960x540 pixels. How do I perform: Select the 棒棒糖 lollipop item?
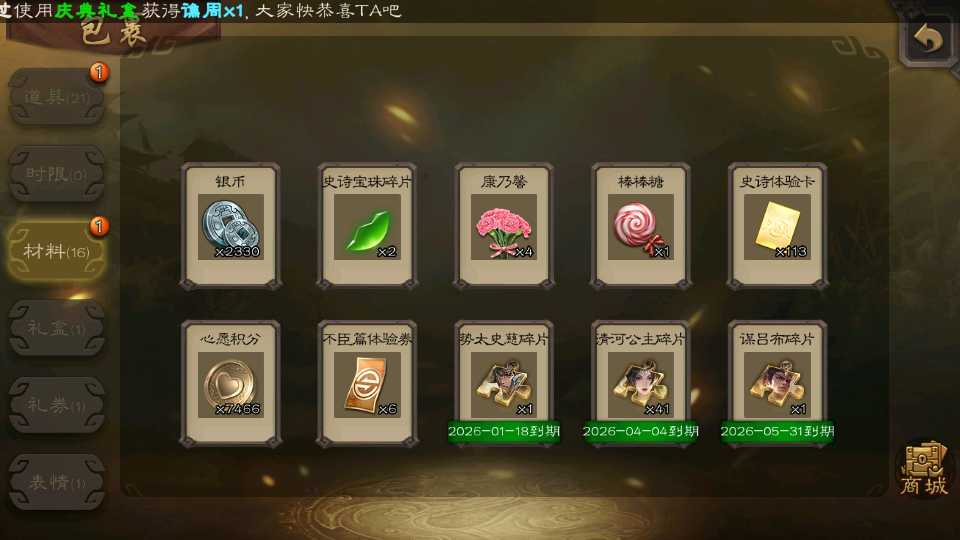[x=640, y=225]
